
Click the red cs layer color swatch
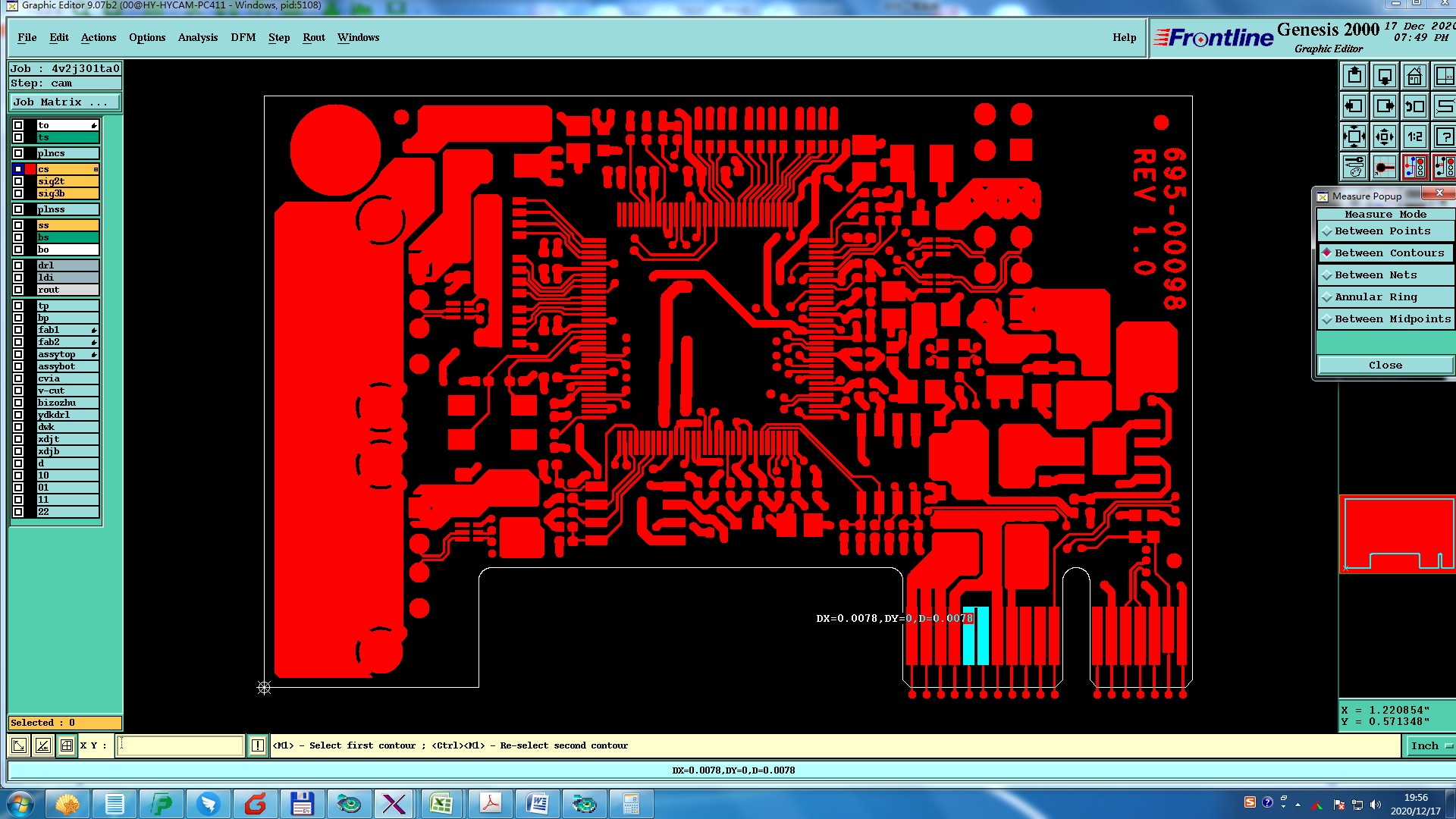pyautogui.click(x=30, y=169)
